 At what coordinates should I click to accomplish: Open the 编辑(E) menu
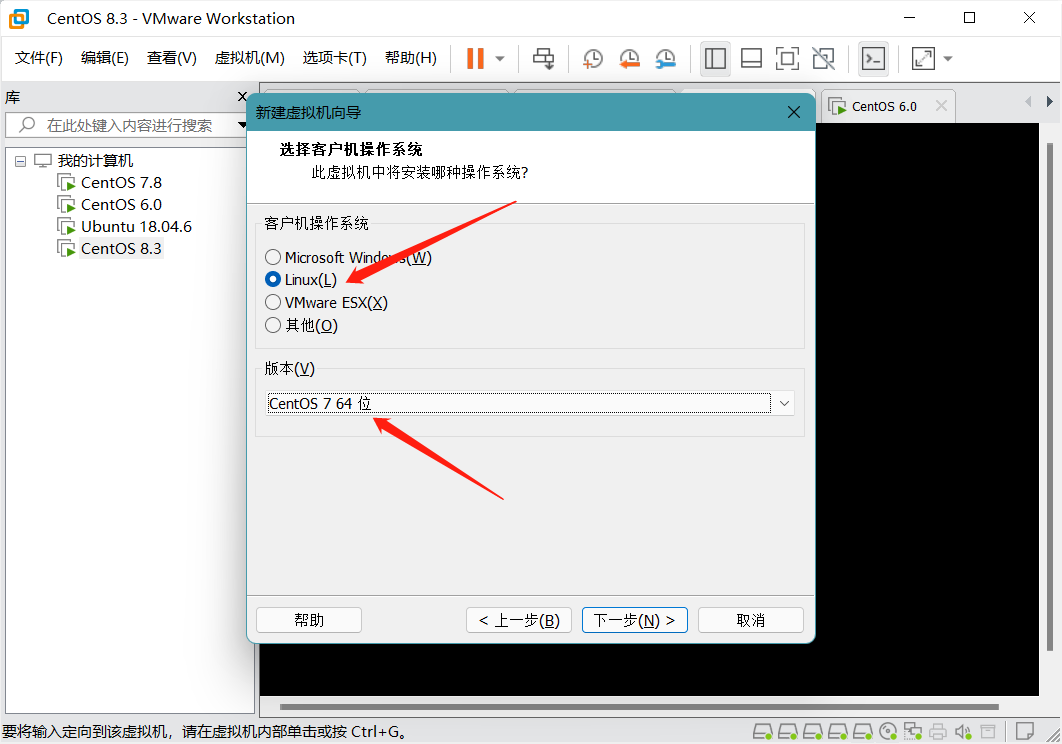104,58
